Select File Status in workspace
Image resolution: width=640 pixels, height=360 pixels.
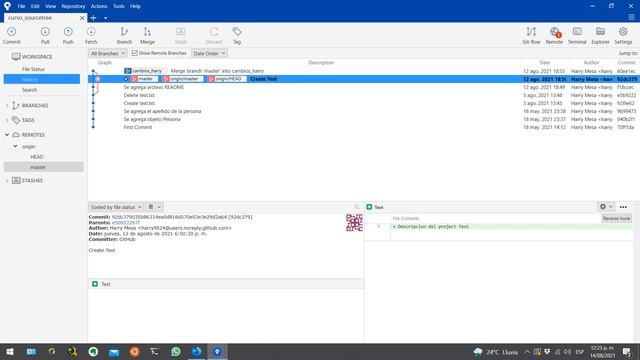click(x=33, y=69)
